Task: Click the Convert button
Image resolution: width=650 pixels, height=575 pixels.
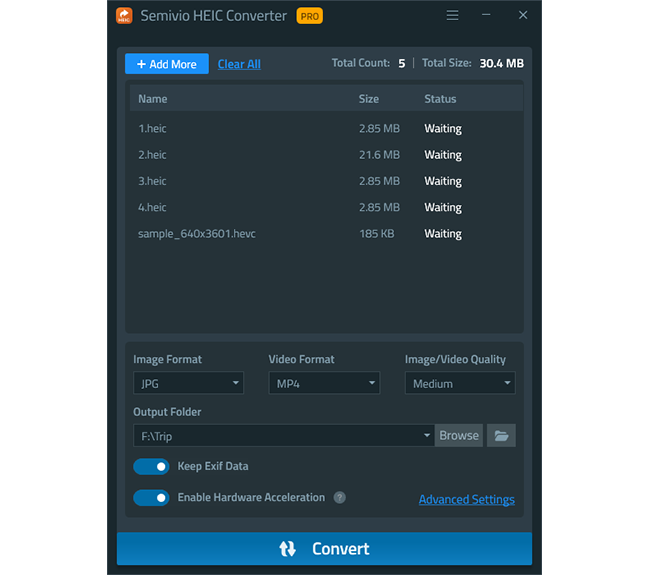Action: pyautogui.click(x=325, y=548)
